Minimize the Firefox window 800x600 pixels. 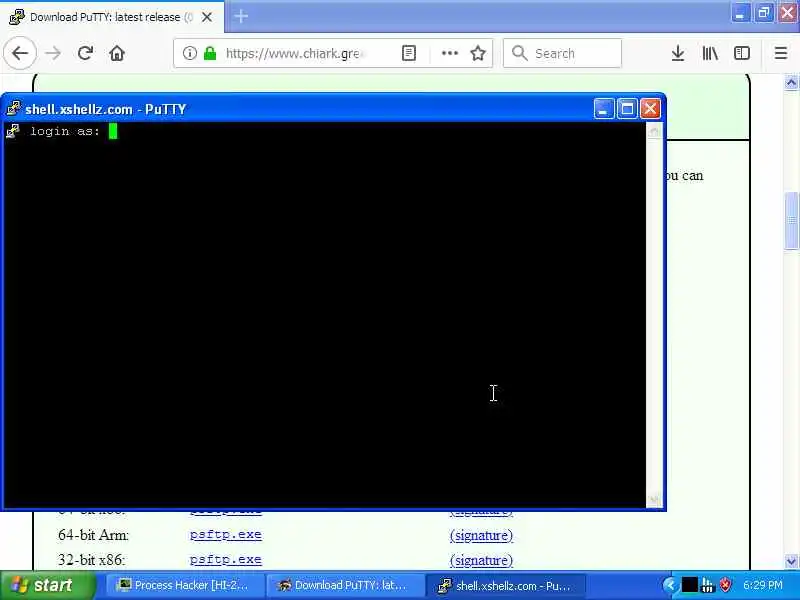tap(740, 13)
